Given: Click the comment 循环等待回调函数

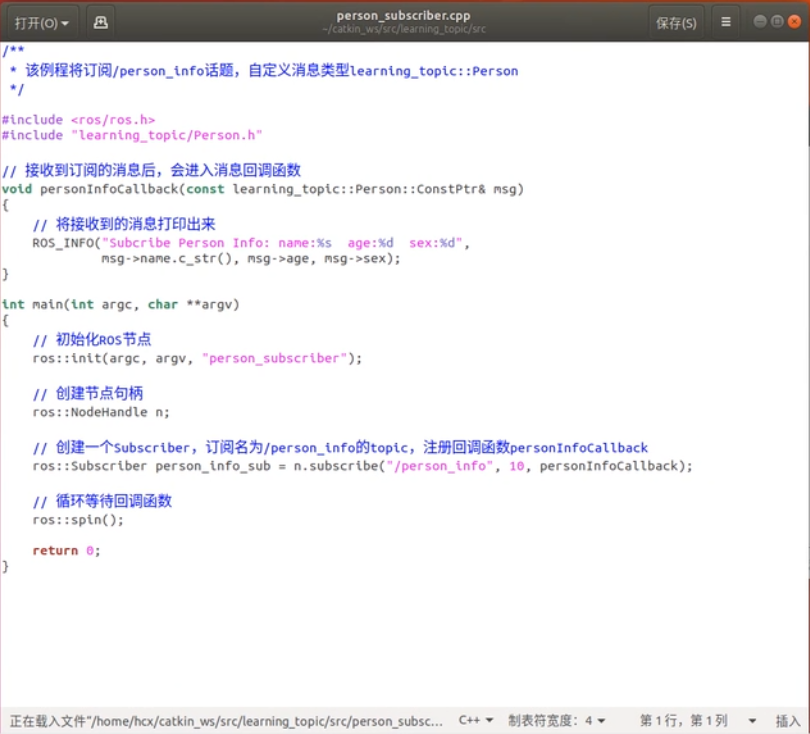Looking at the screenshot, I should pos(102,501).
